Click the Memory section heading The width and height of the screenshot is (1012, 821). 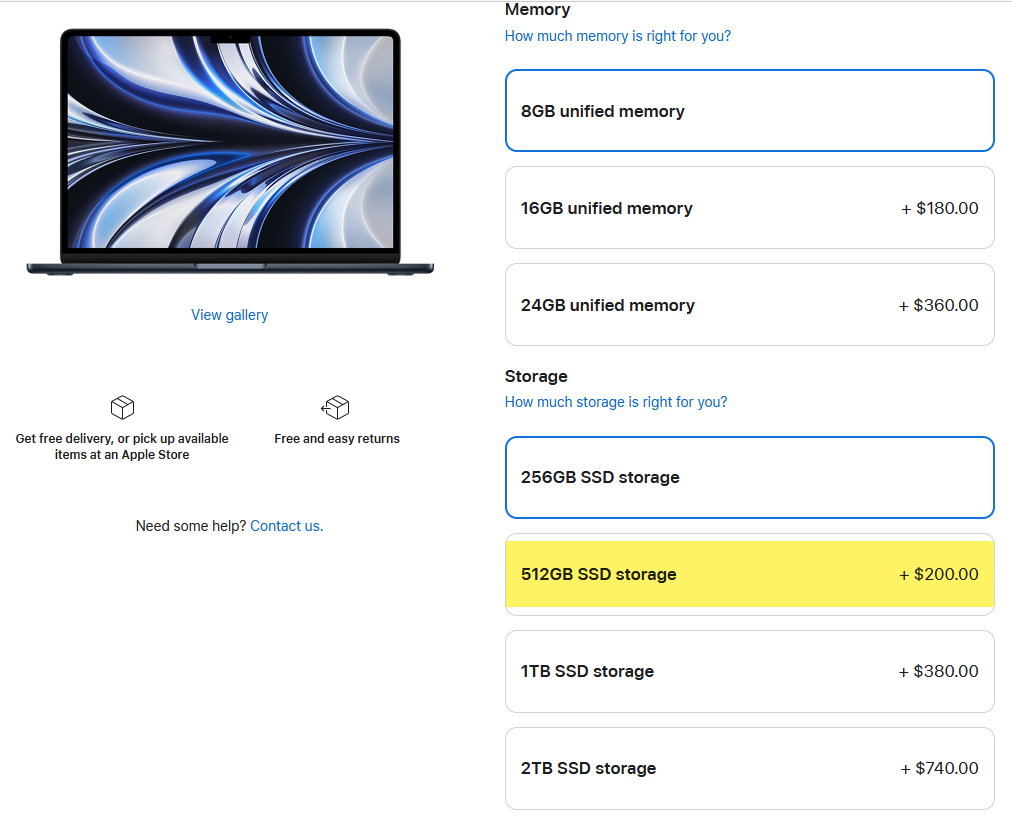click(x=537, y=10)
